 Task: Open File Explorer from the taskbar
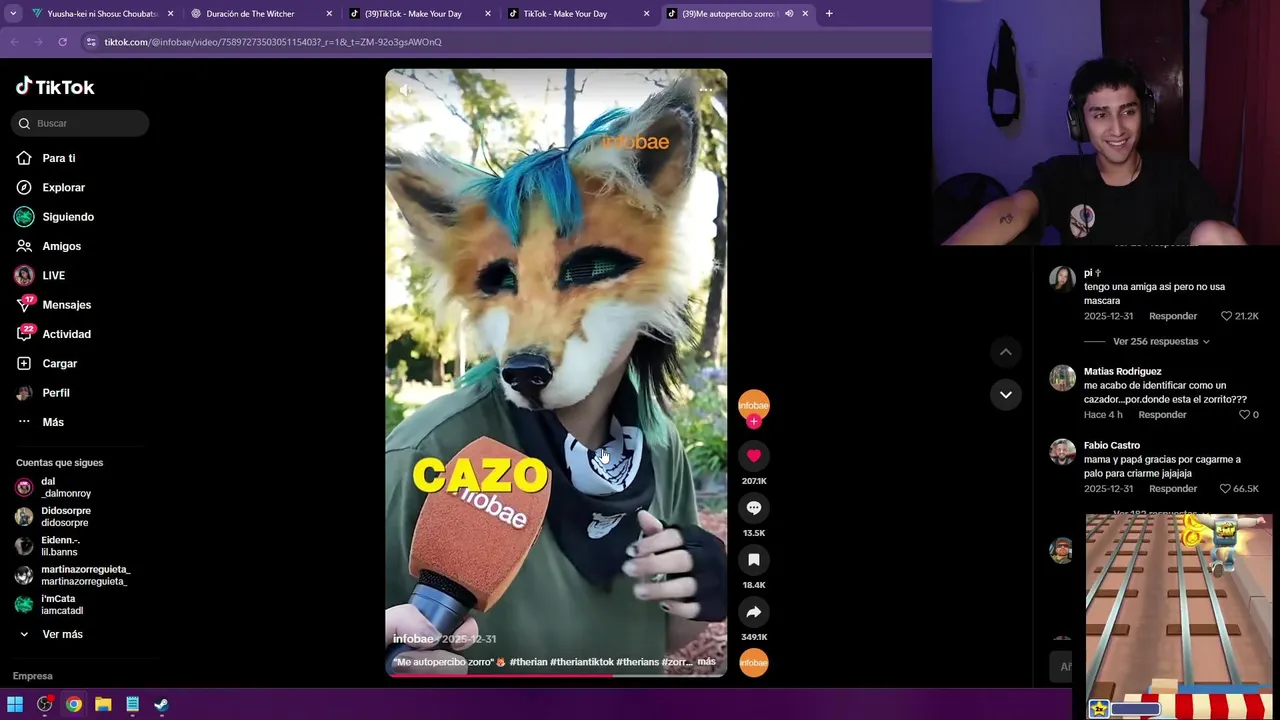[103, 704]
